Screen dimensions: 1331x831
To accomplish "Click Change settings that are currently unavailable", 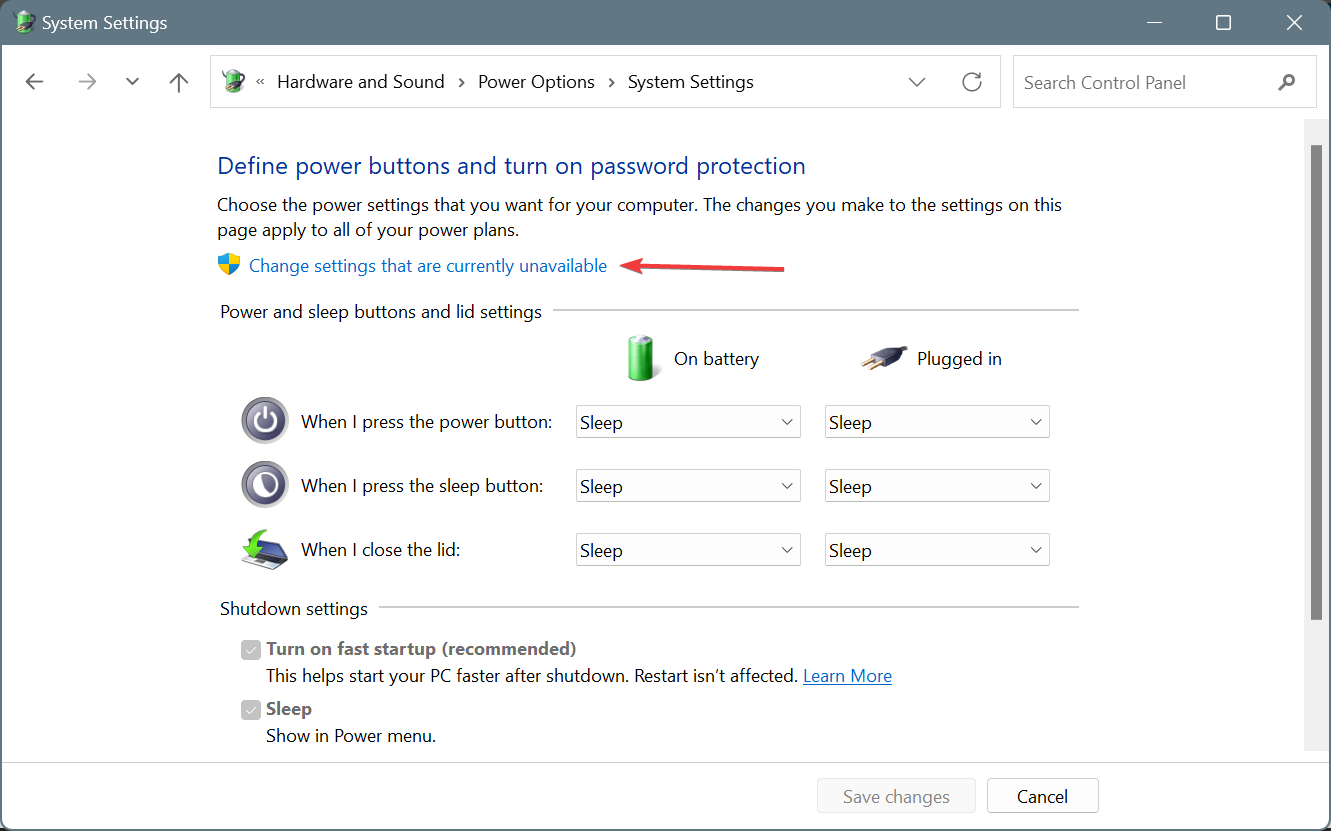I will [428, 266].
